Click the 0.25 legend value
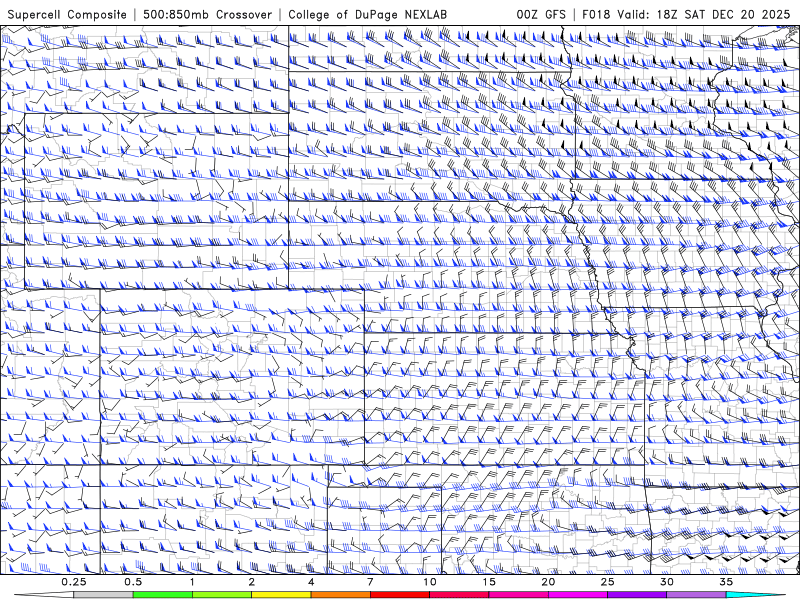The image size is (800, 600). (x=73, y=582)
